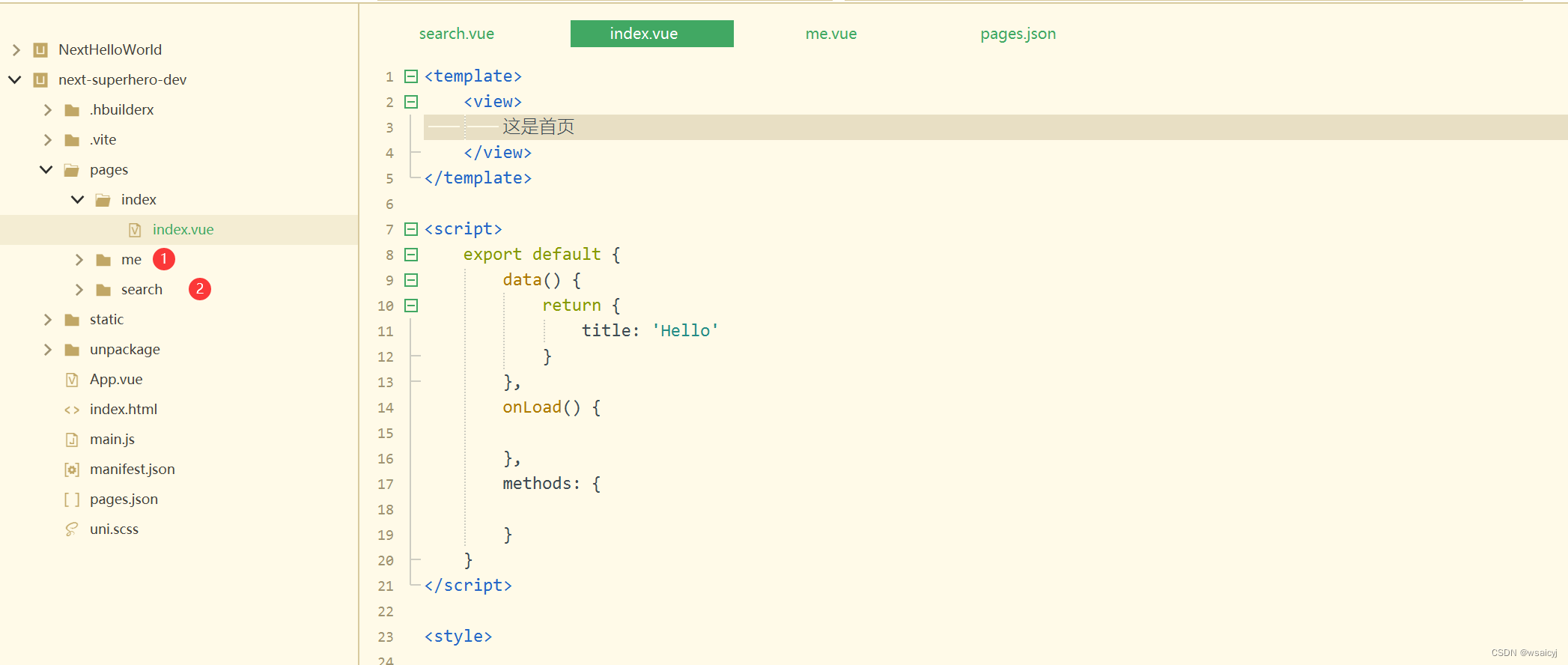The height and width of the screenshot is (665, 1568).
Task: Click the next-superhero-dev project icon
Action: click(x=40, y=80)
